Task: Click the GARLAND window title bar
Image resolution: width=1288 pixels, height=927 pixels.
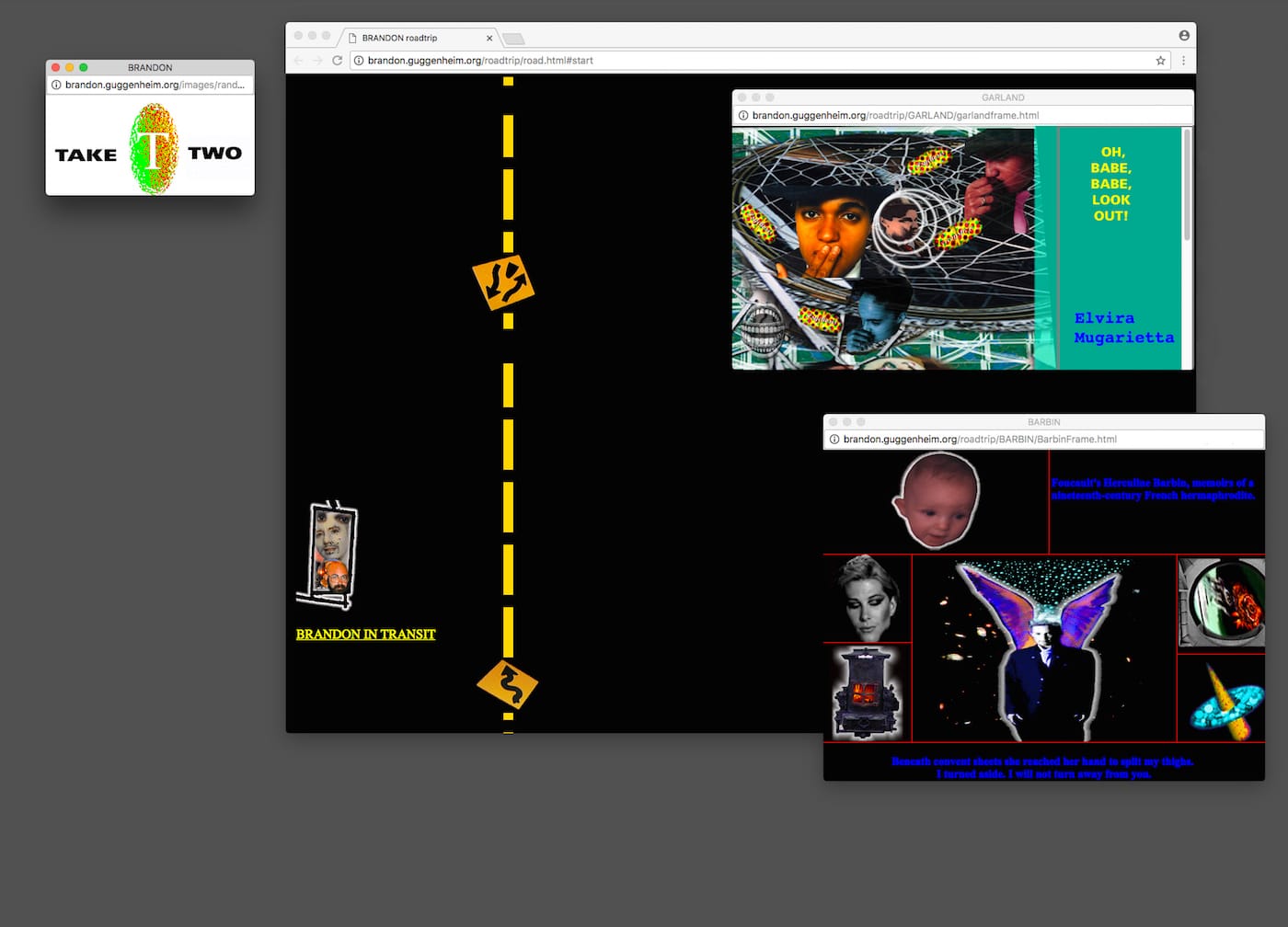Action: tap(962, 97)
